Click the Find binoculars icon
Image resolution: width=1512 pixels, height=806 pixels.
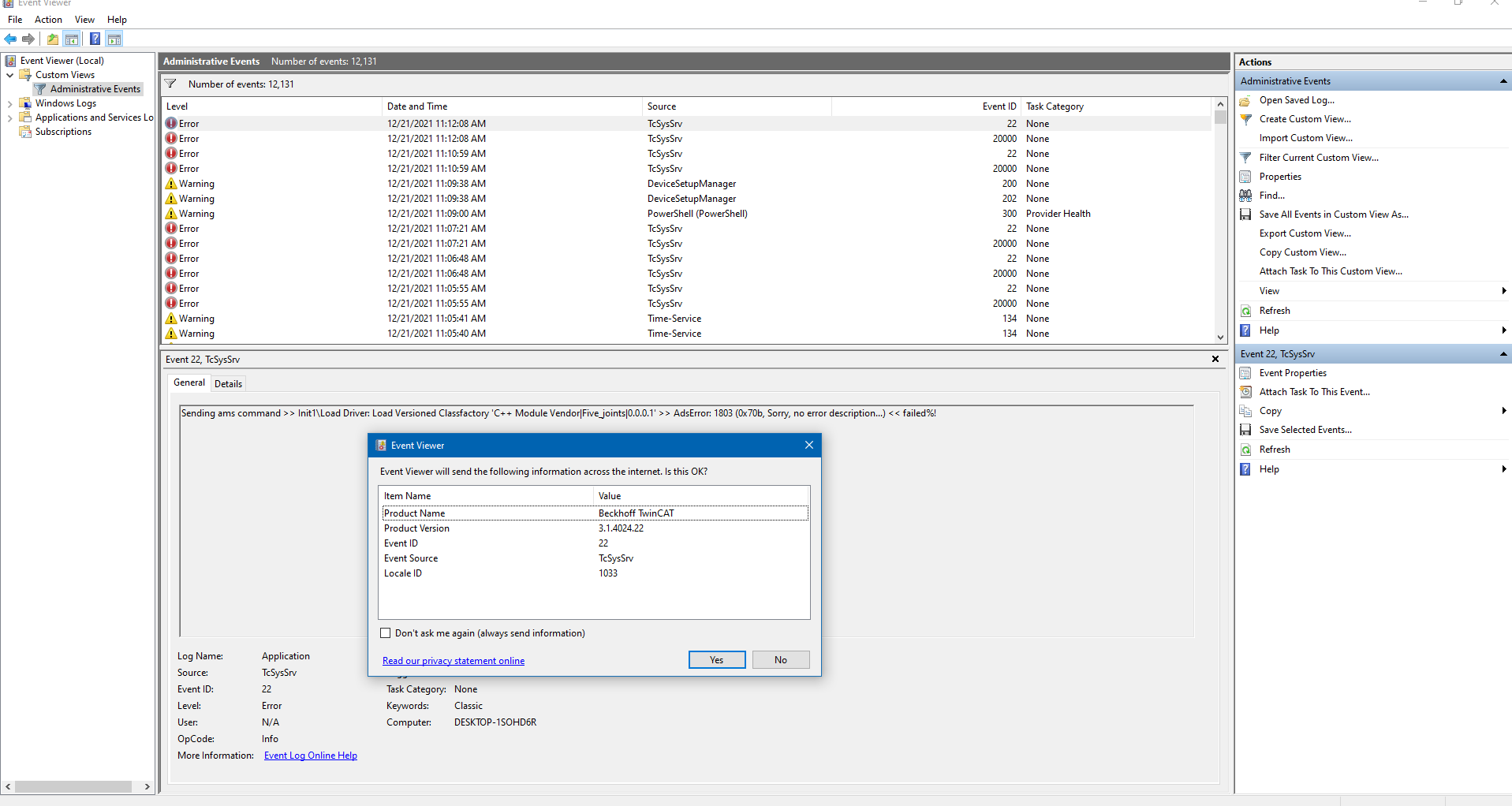click(1245, 196)
